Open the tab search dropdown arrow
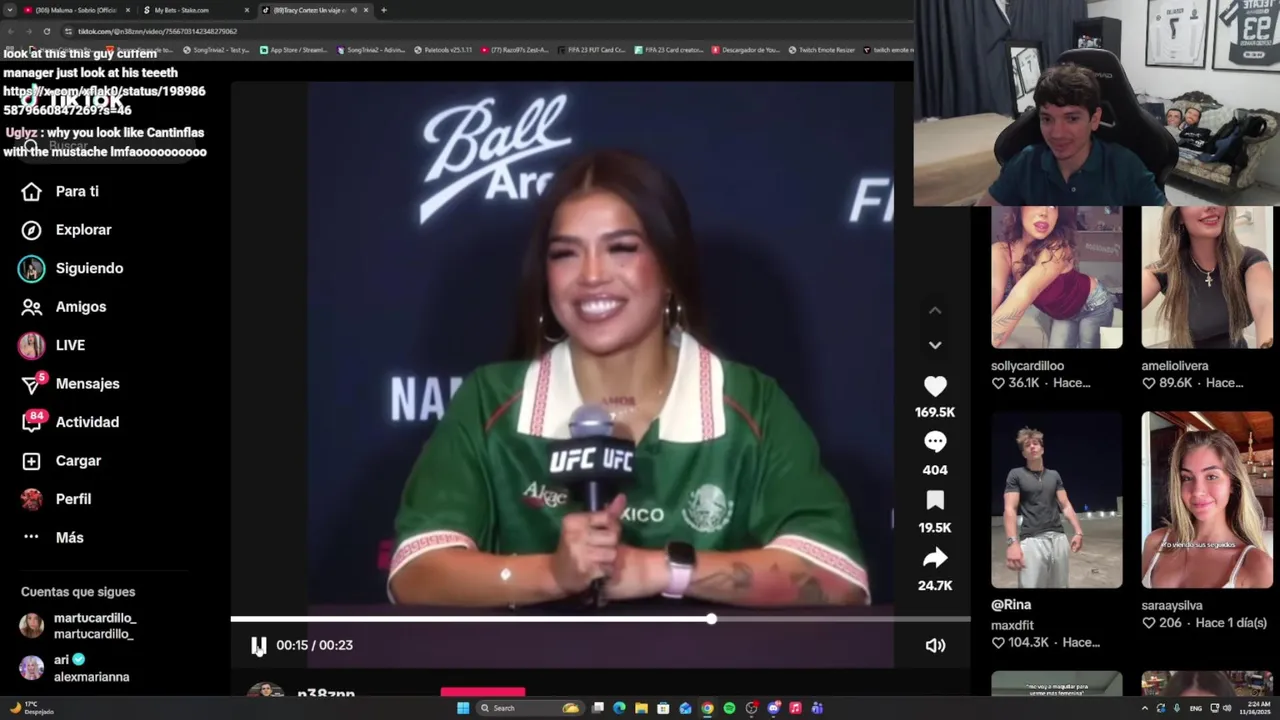 [10, 10]
